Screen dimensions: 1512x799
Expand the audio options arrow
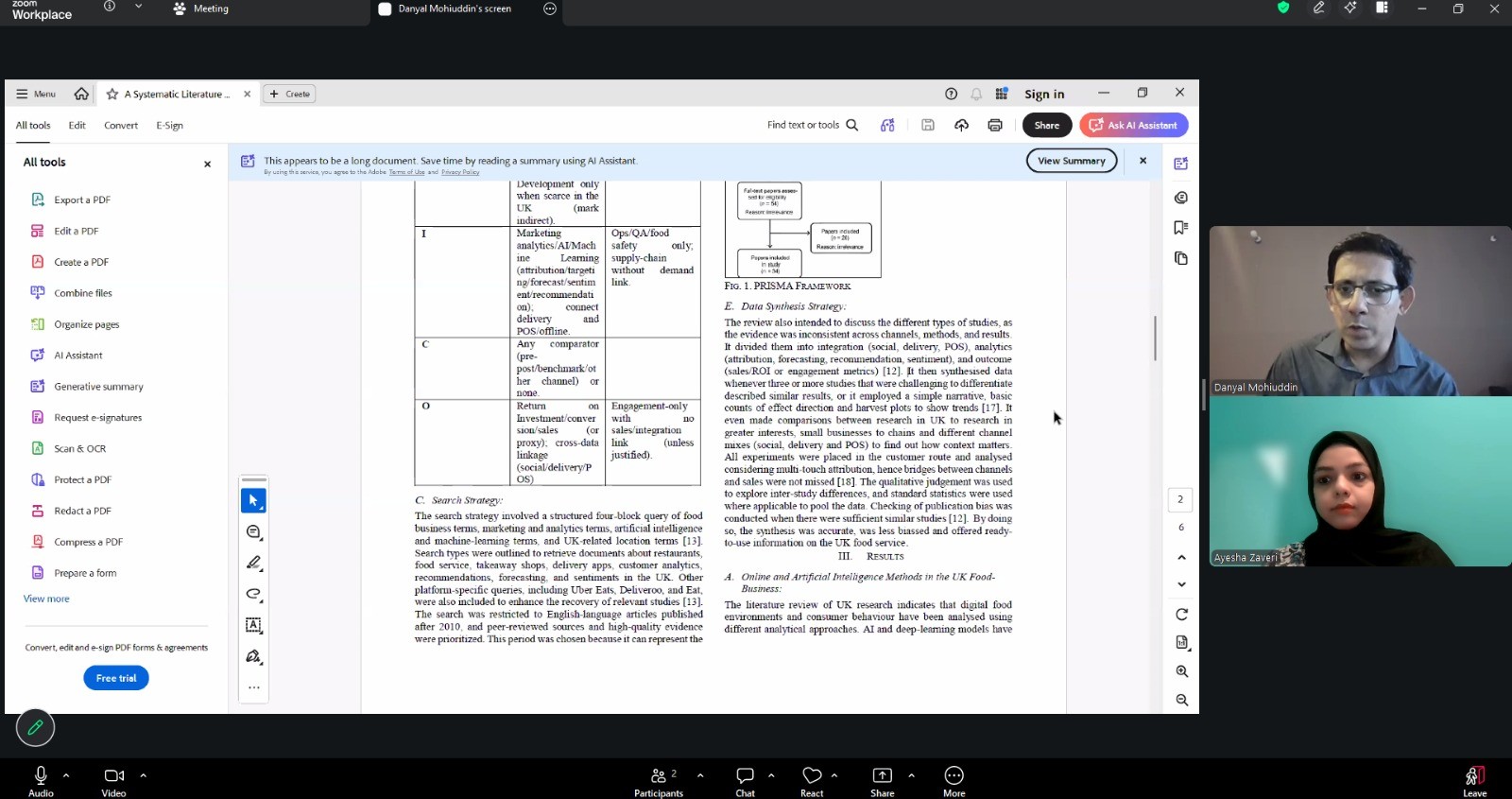coord(66,775)
